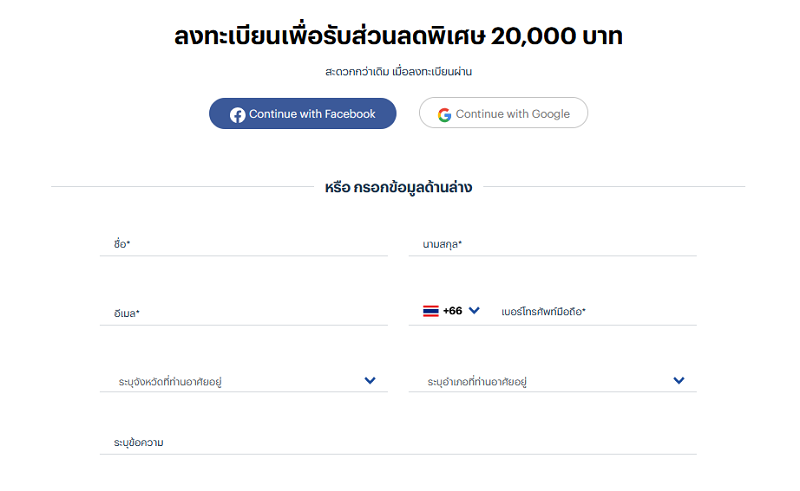800x491 pixels.
Task: Select the ระบุอำเภอที่ท่านอาศัยอยู่ district combo box
Action: pos(540,381)
